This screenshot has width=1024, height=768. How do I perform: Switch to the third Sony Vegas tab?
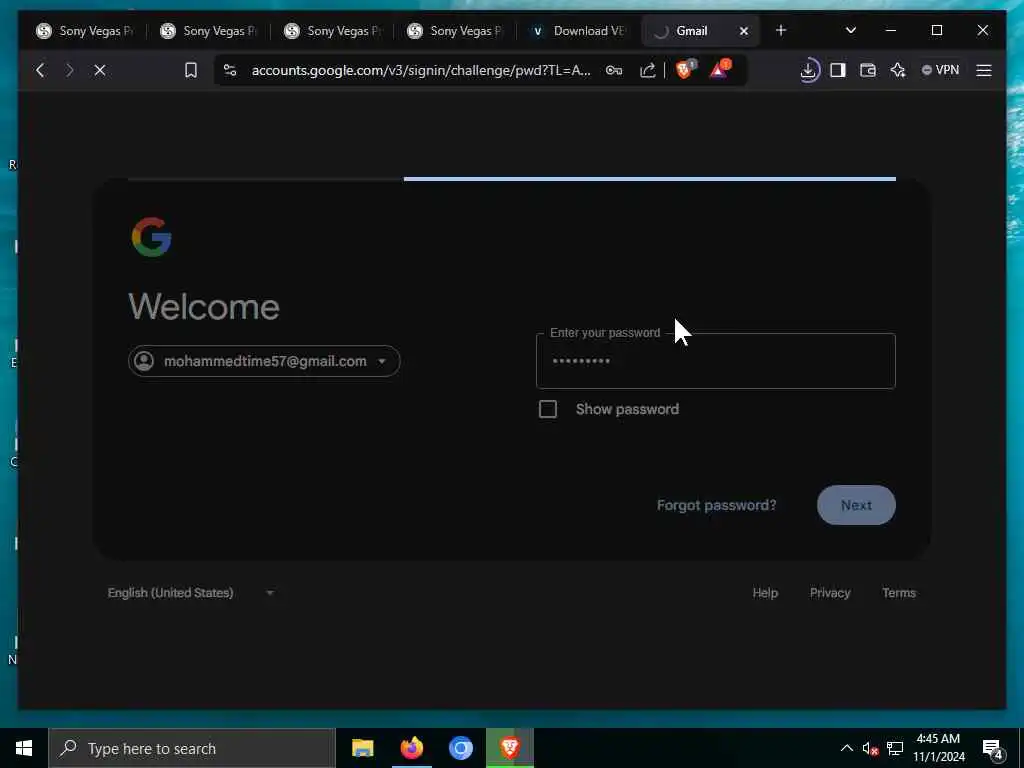tap(334, 31)
